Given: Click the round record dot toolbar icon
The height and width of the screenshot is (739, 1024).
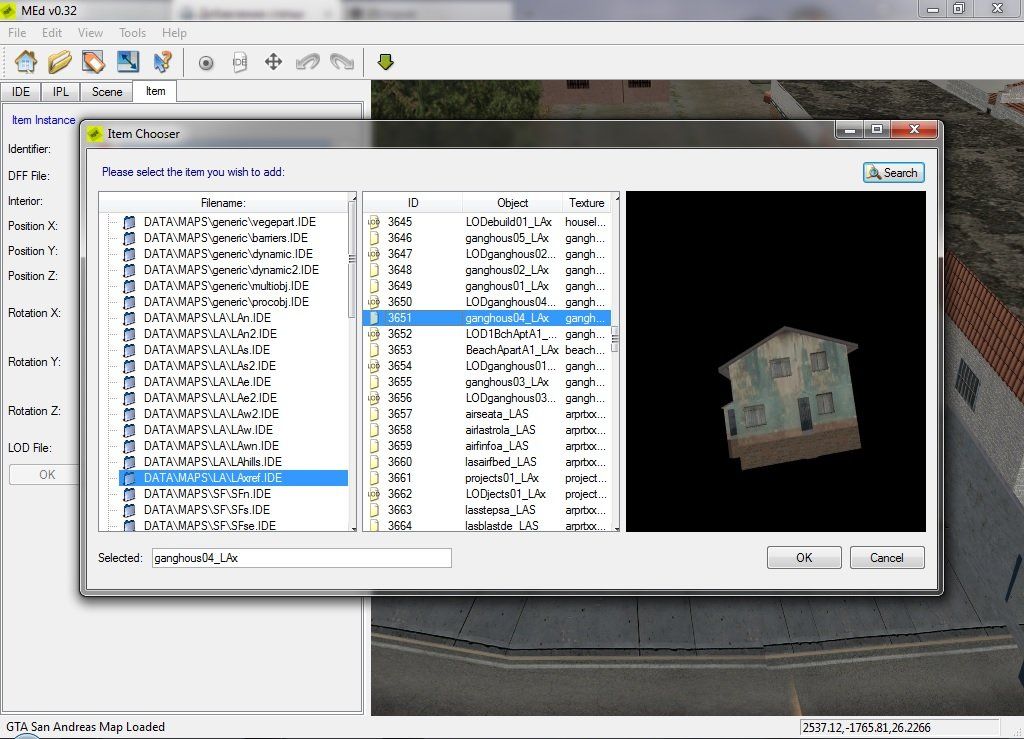Looking at the screenshot, I should [206, 63].
